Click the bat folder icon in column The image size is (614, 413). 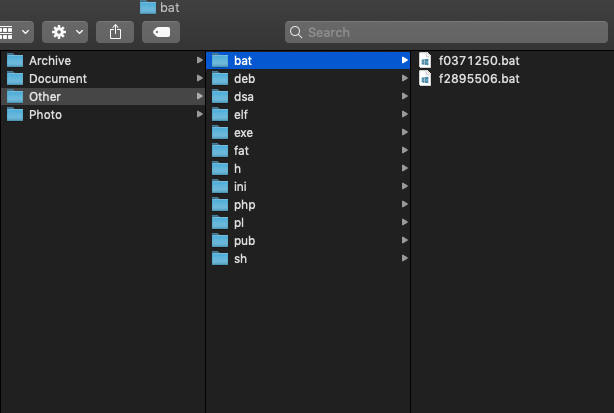[220, 60]
